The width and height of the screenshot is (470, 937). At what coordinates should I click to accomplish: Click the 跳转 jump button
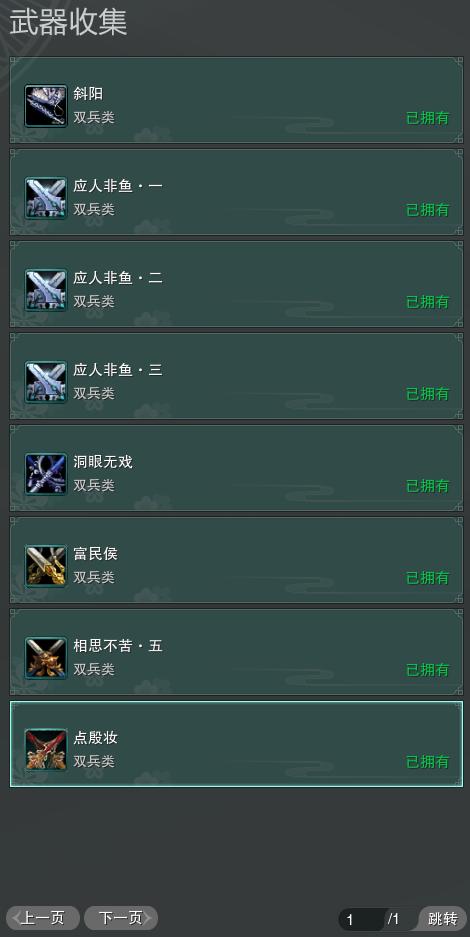[443, 918]
